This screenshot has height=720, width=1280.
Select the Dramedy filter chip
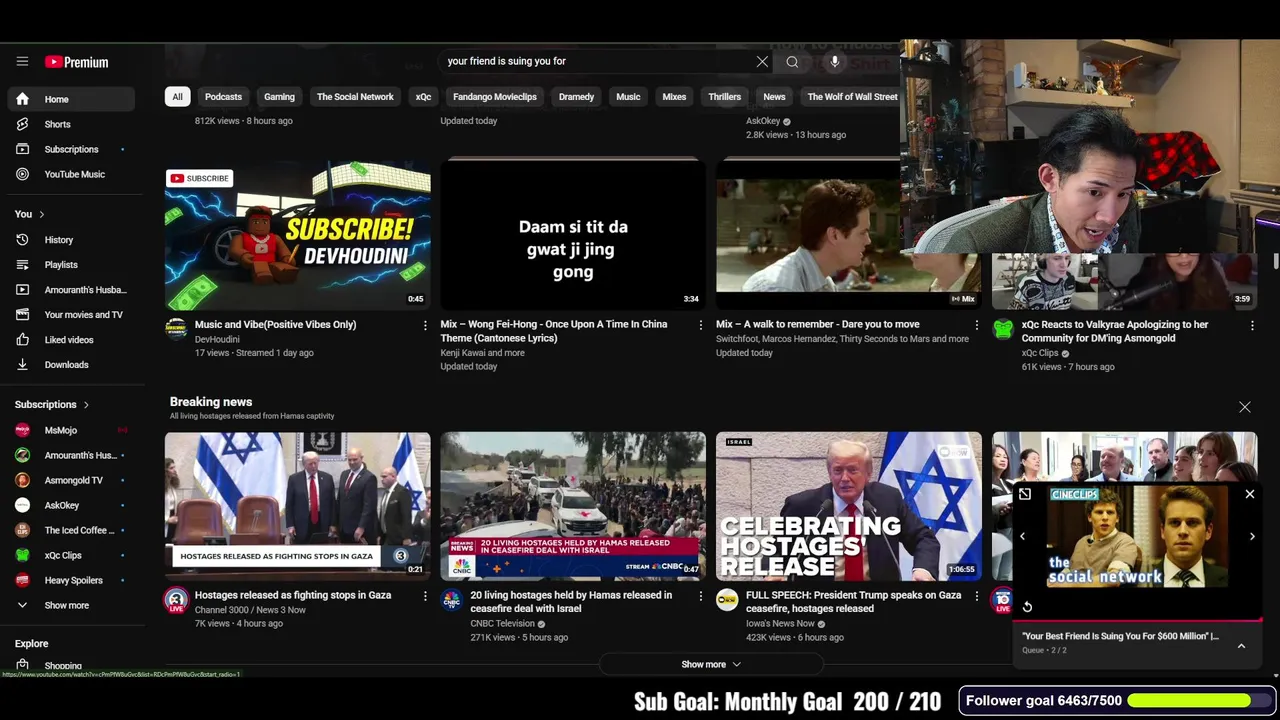[x=576, y=97]
